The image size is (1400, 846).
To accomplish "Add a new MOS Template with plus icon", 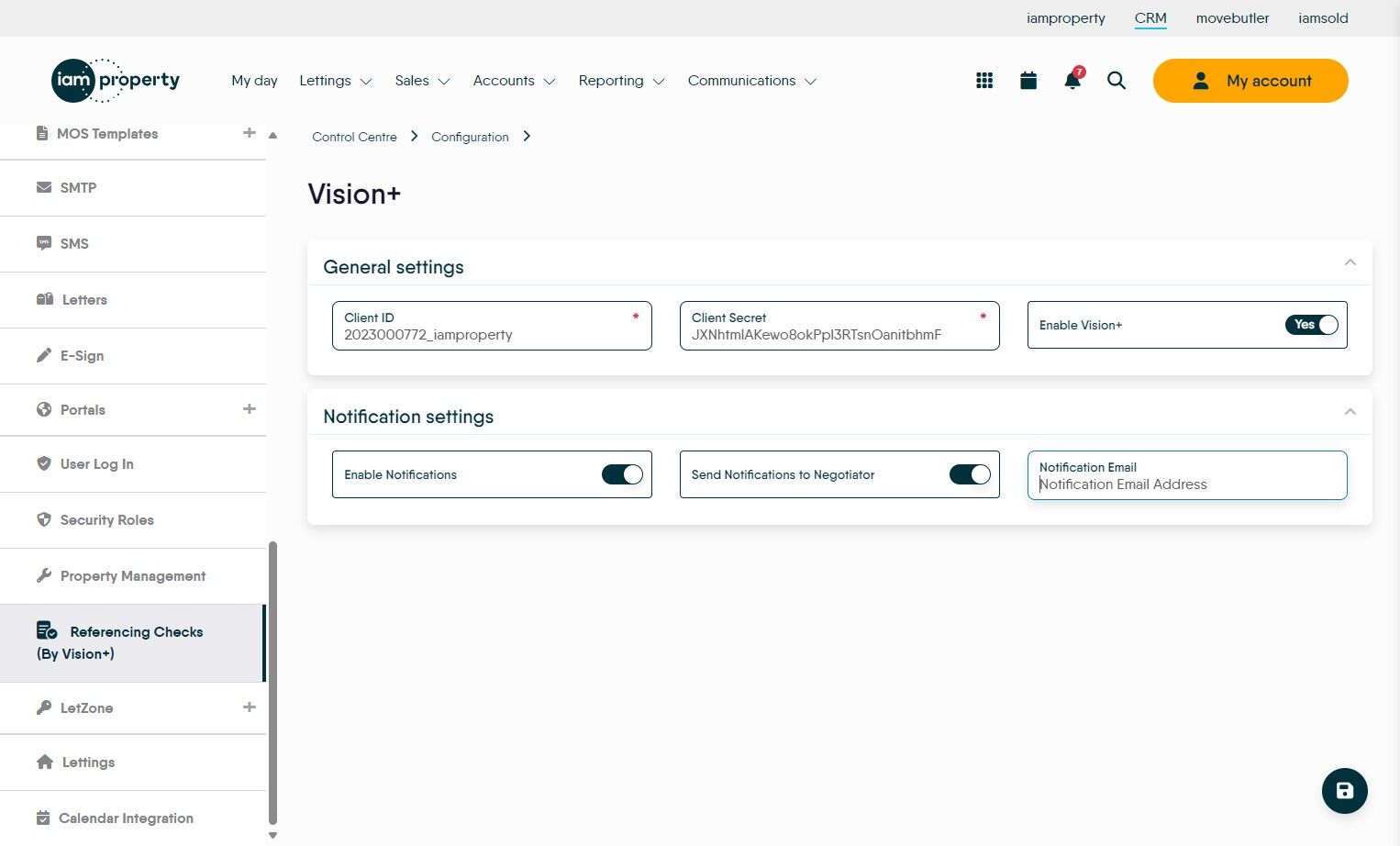I will tap(250, 133).
